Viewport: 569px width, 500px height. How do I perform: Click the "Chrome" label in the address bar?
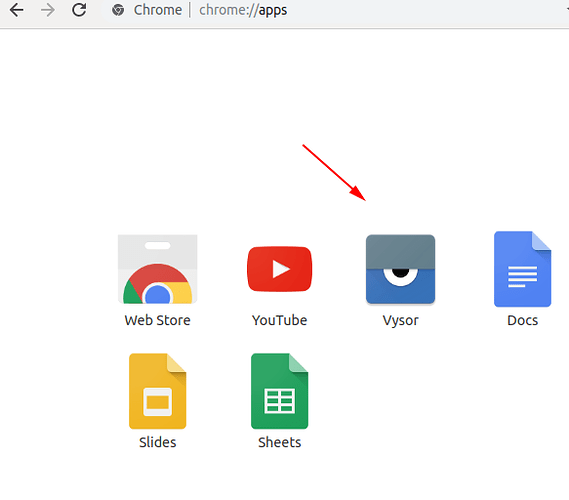[x=158, y=10]
